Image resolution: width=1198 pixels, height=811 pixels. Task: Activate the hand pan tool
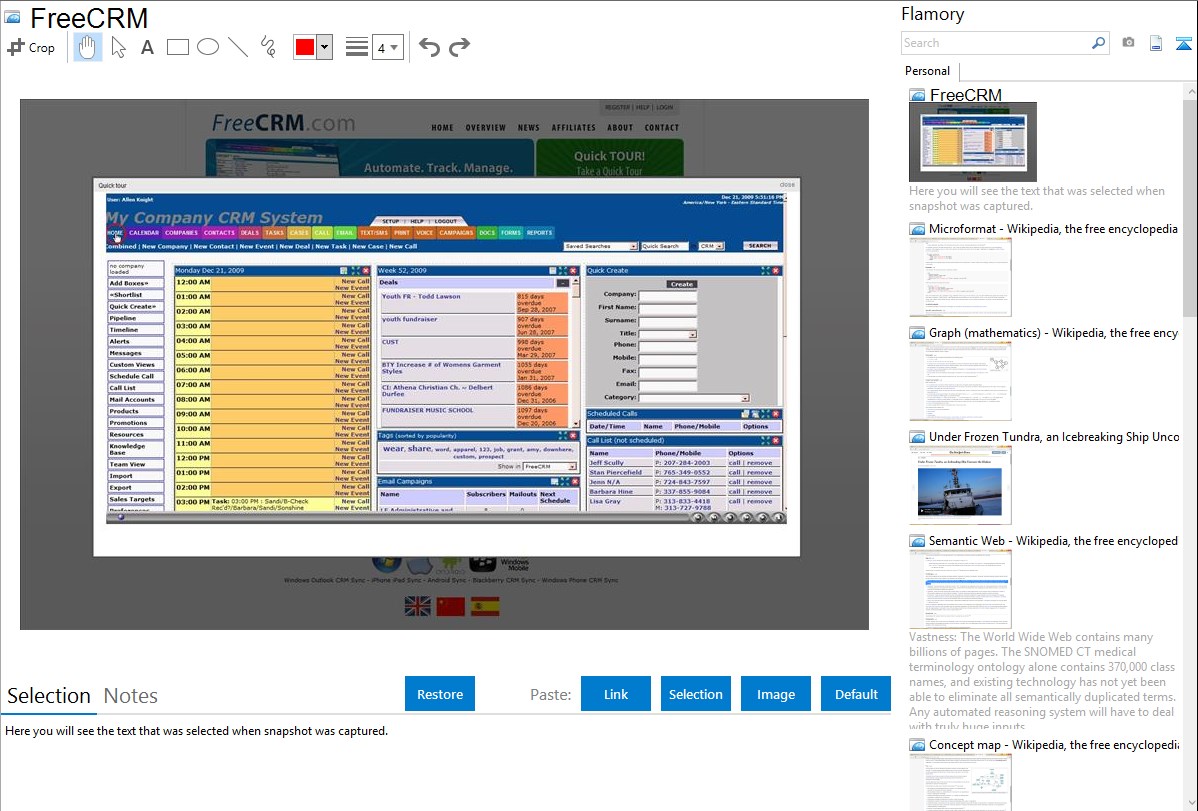(87, 47)
